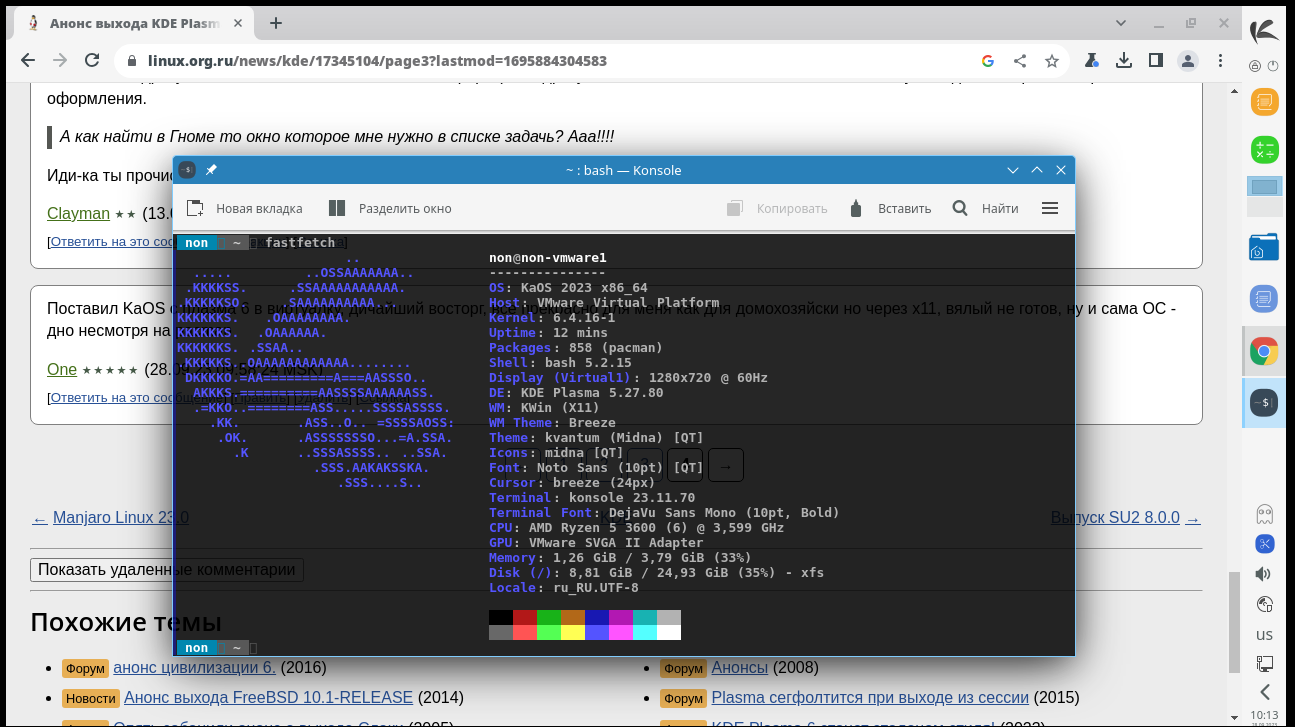Expand hidden system tray icons arrow
Viewport: 1295px width, 727px height.
click(1265, 692)
